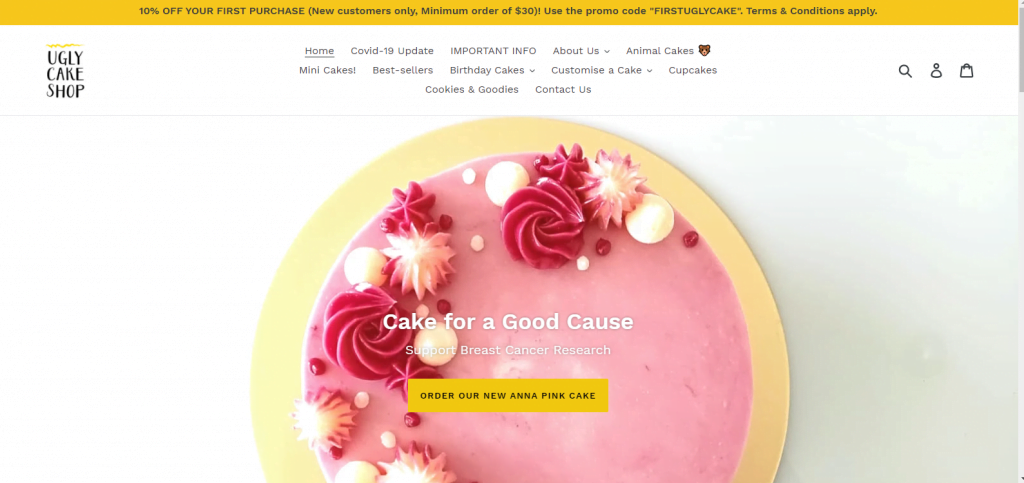Open the search magnifier icon
The image size is (1024, 483).
click(x=905, y=70)
